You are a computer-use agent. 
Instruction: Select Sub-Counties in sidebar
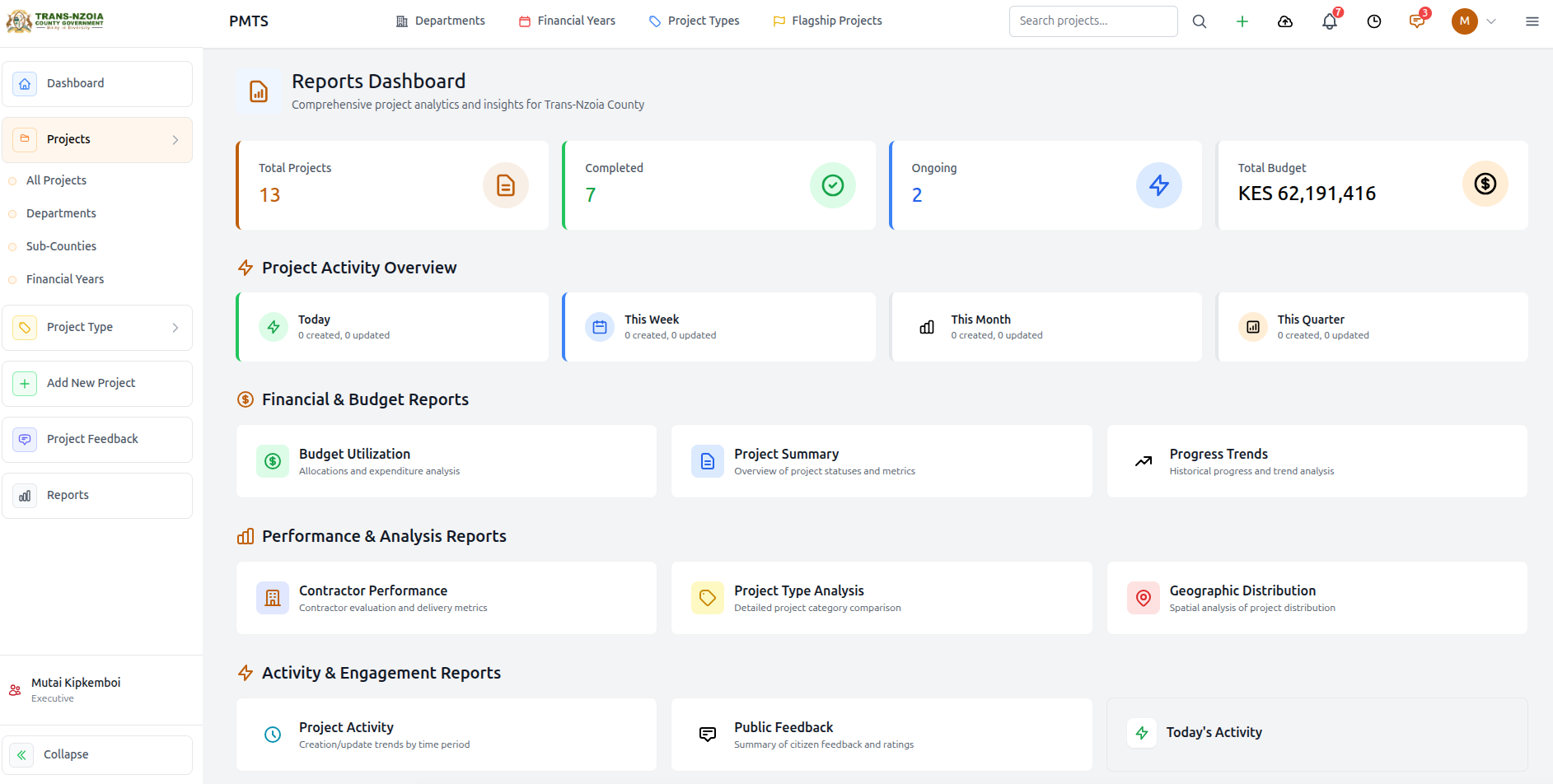point(61,246)
